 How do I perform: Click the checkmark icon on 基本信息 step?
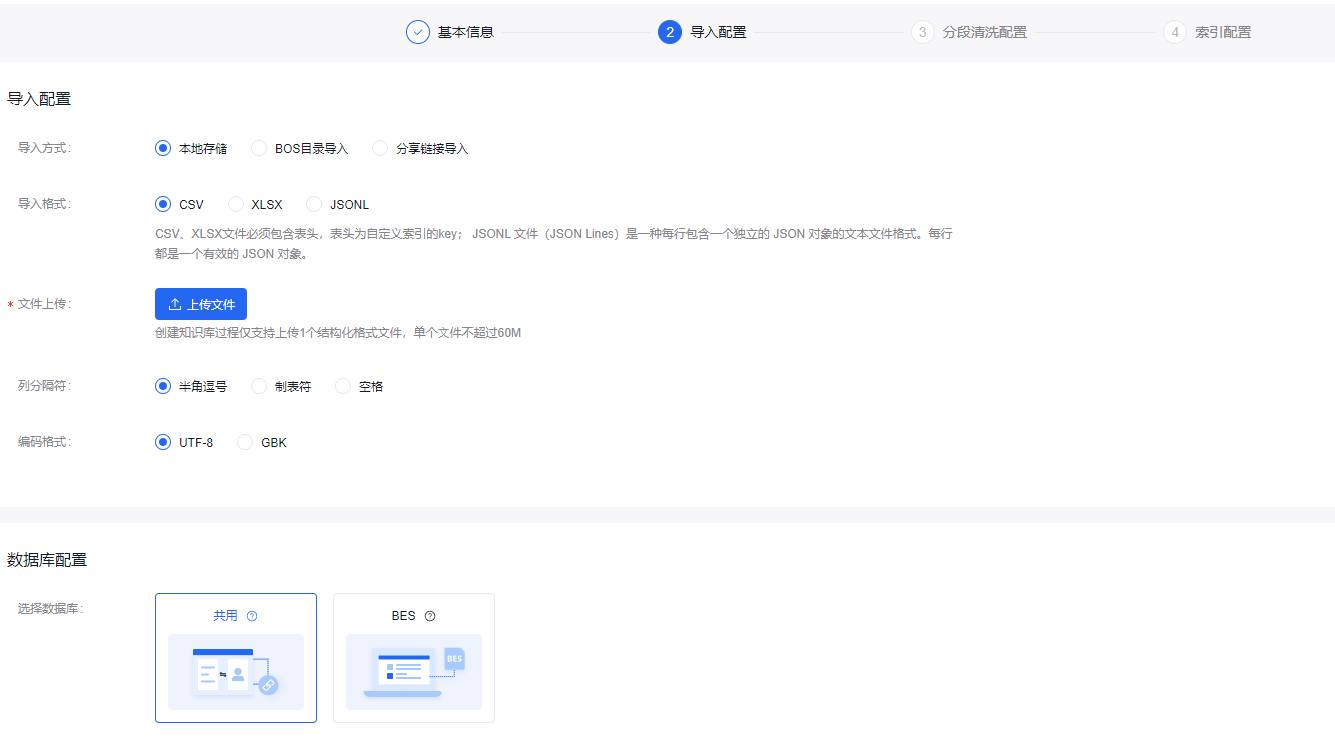[x=418, y=31]
